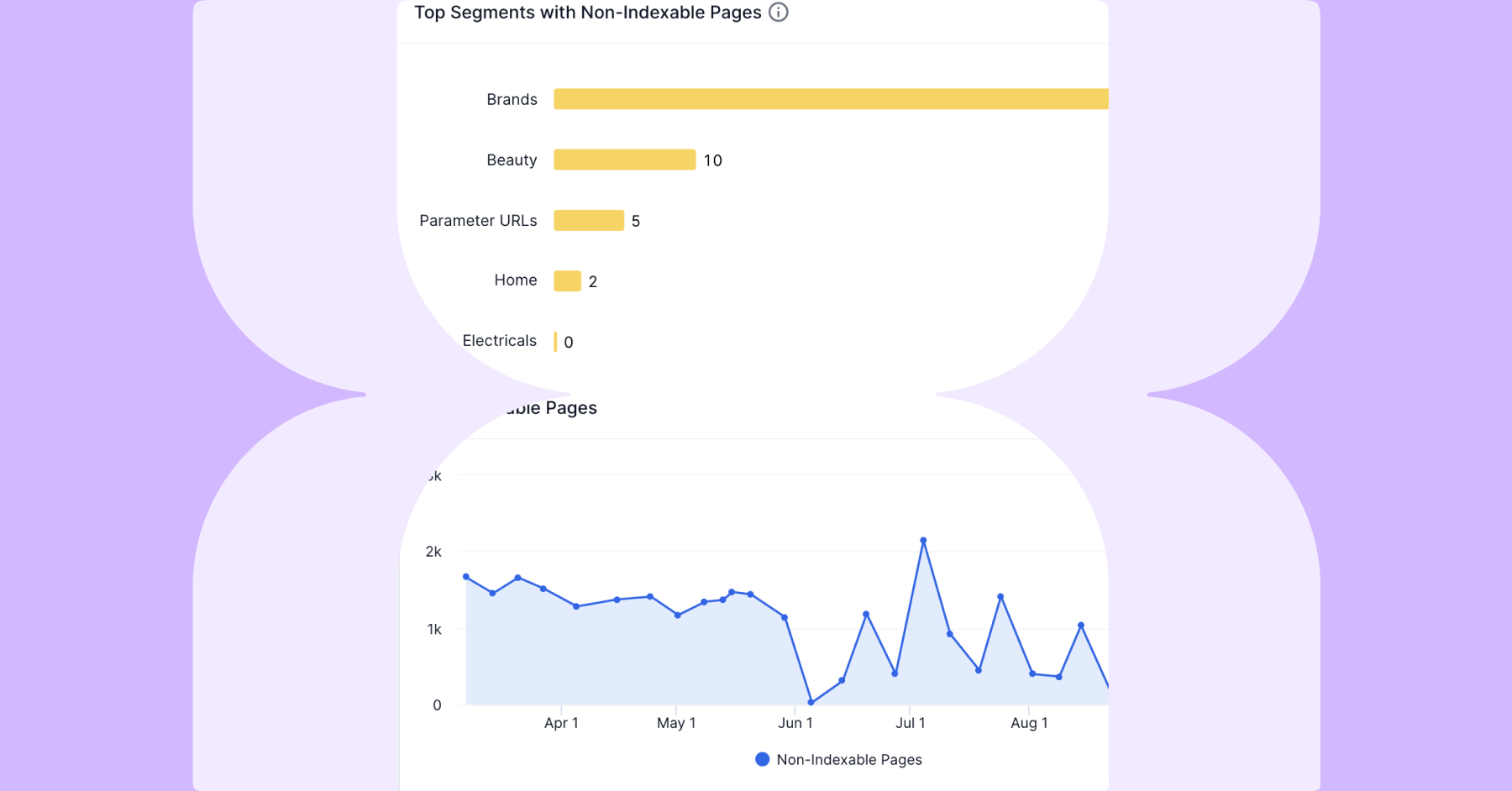This screenshot has height=791, width=1512.
Task: Select the Home segment label
Action: pyautogui.click(x=515, y=280)
